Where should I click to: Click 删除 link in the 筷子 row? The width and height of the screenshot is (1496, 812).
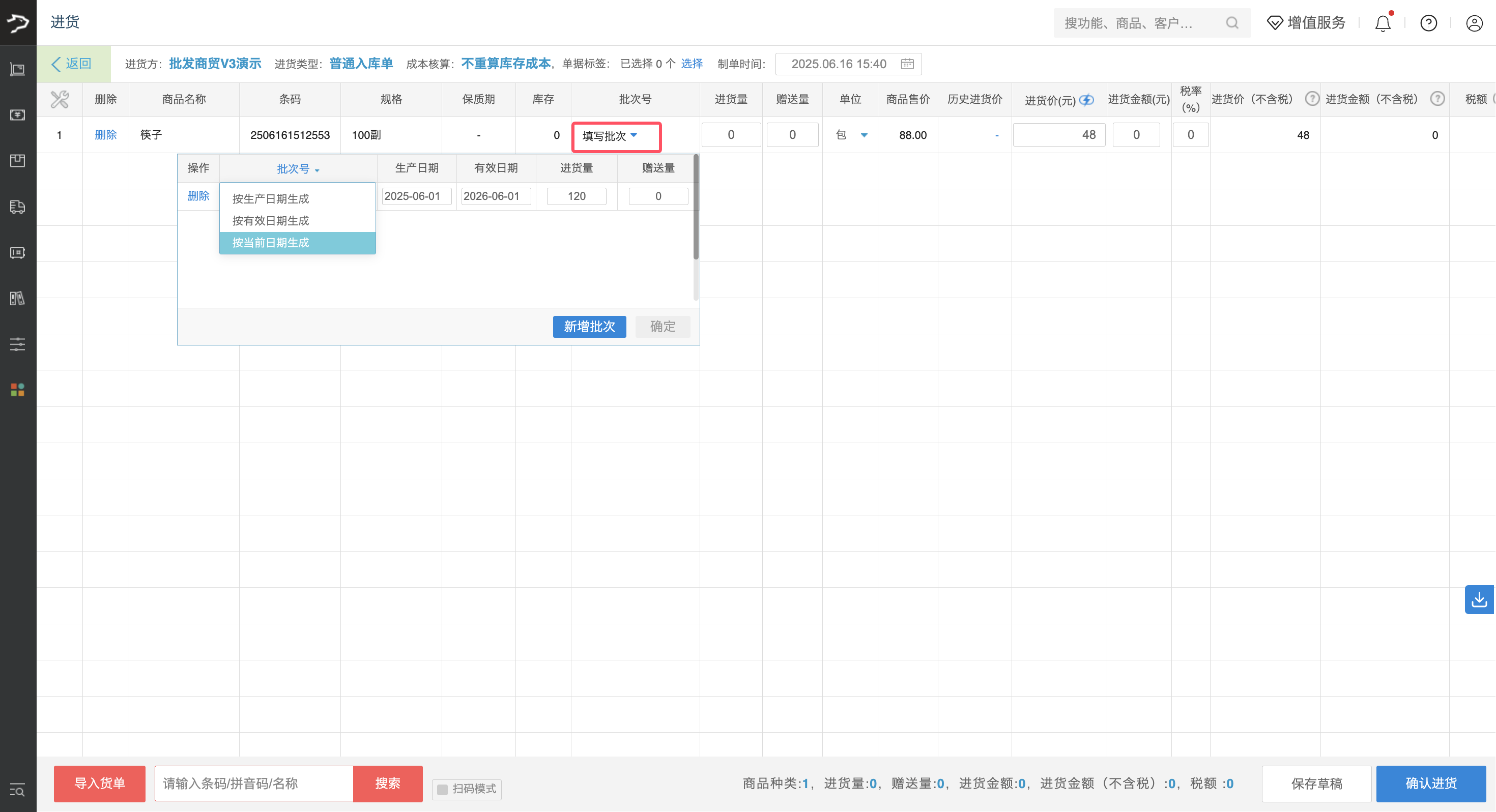[x=105, y=135]
